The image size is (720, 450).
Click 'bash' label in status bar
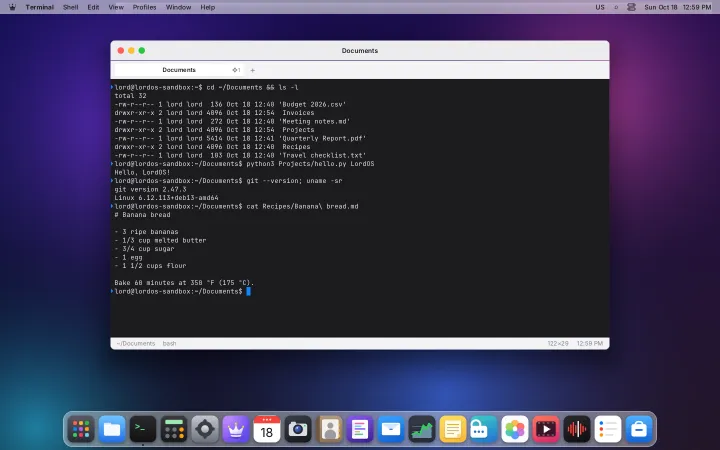coord(169,343)
